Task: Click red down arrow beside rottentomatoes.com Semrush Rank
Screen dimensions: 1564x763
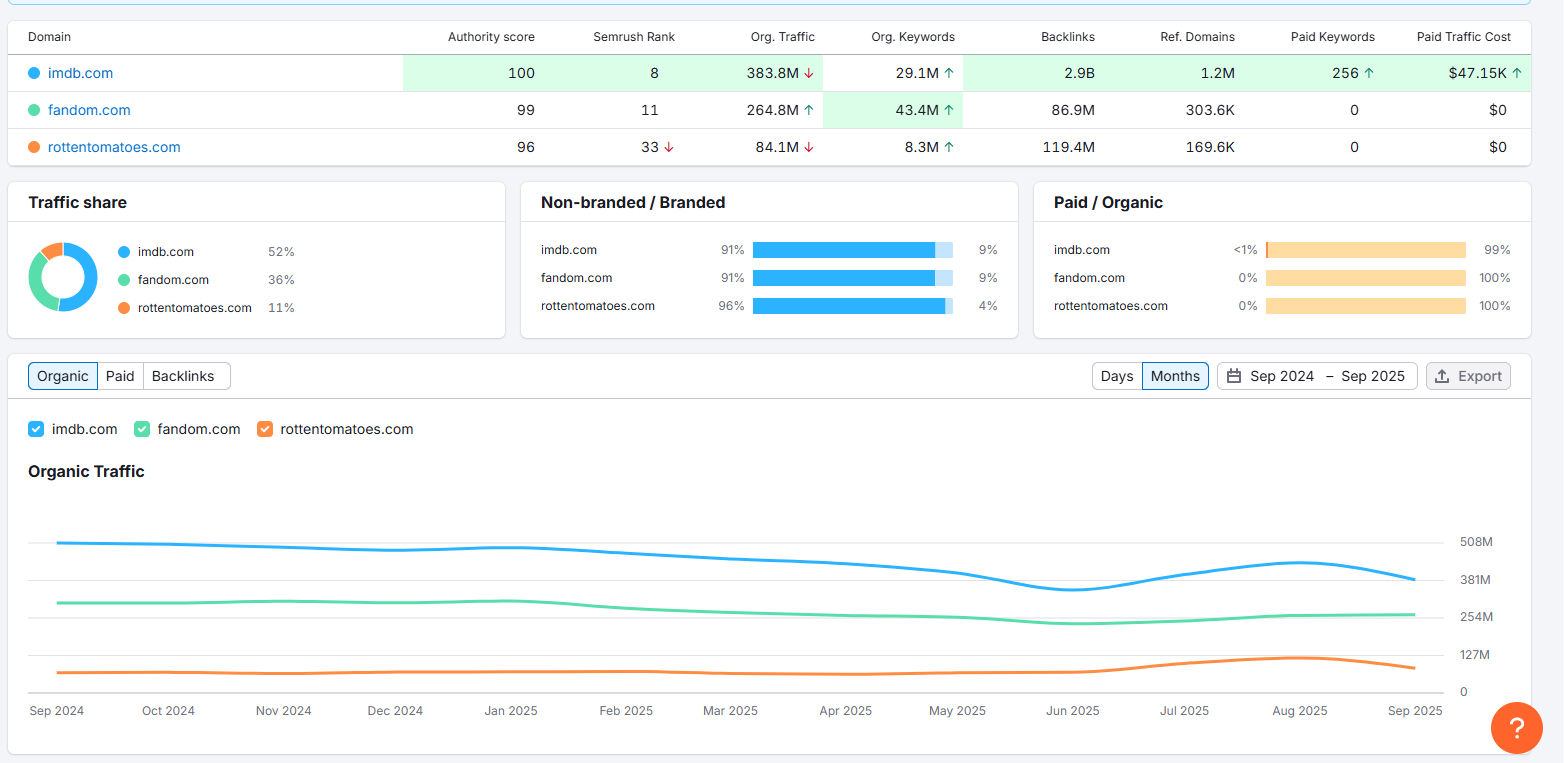Action: (668, 147)
